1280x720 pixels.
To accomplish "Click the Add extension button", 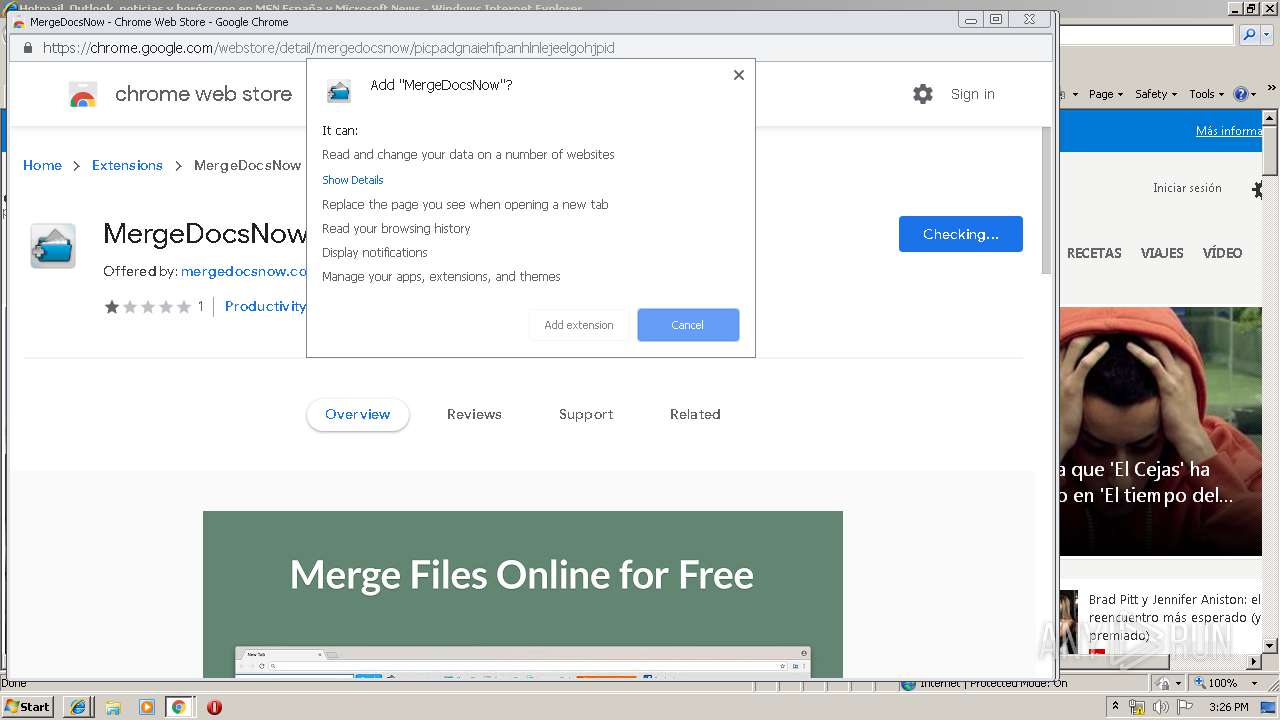I will 579,325.
